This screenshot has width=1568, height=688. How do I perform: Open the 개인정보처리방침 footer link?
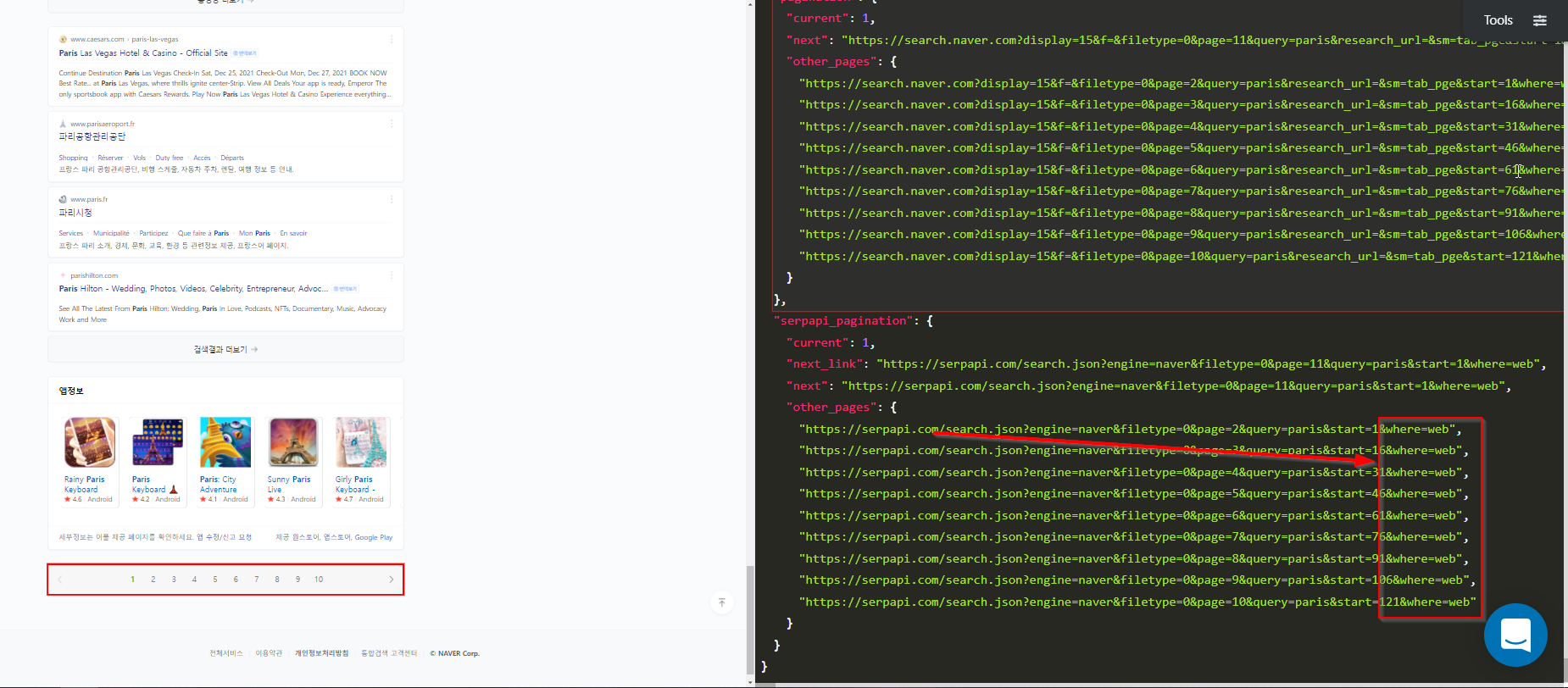click(x=321, y=653)
